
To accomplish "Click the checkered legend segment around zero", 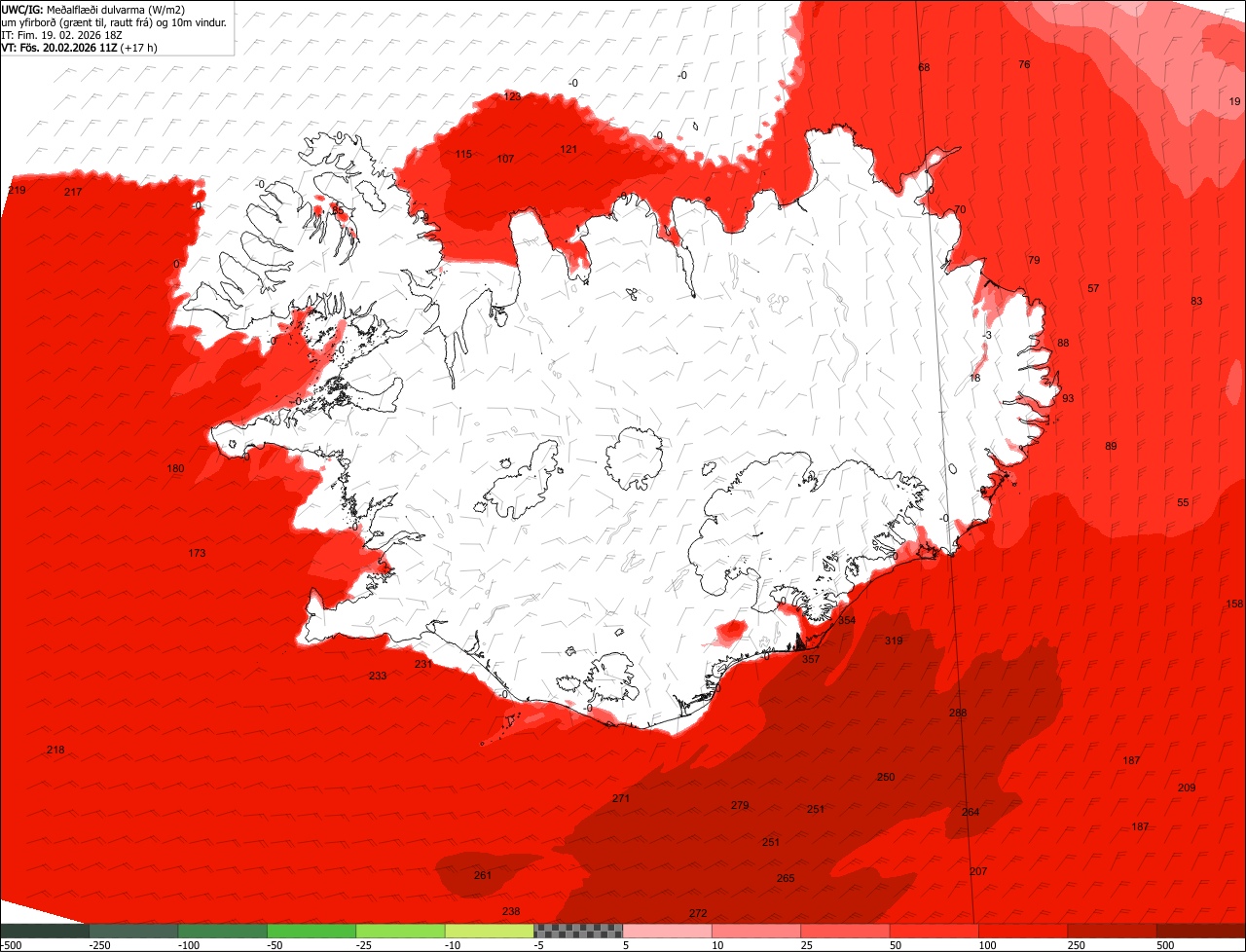I will point(578,931).
